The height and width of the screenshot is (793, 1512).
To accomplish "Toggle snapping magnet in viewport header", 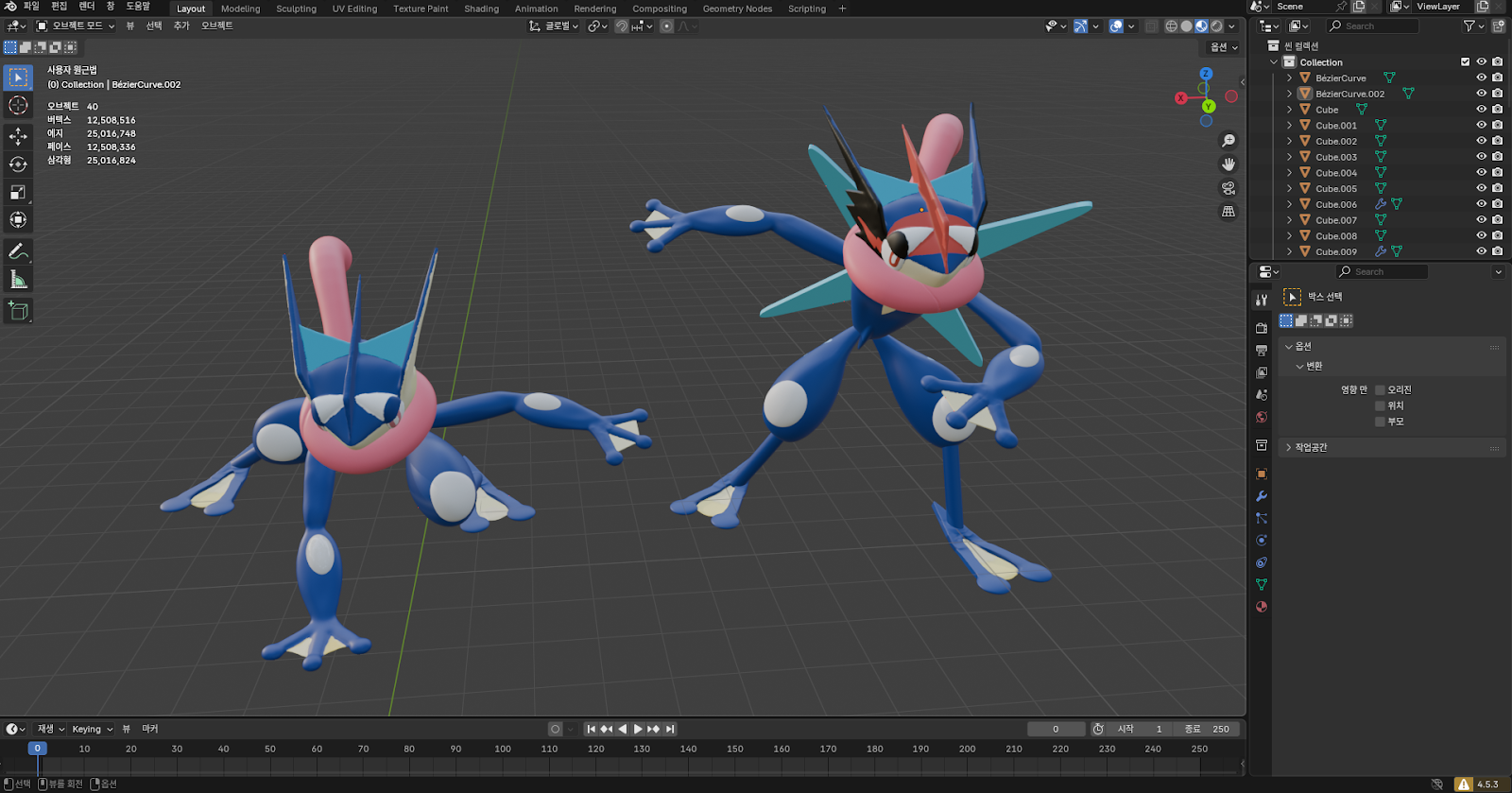I will click(621, 26).
